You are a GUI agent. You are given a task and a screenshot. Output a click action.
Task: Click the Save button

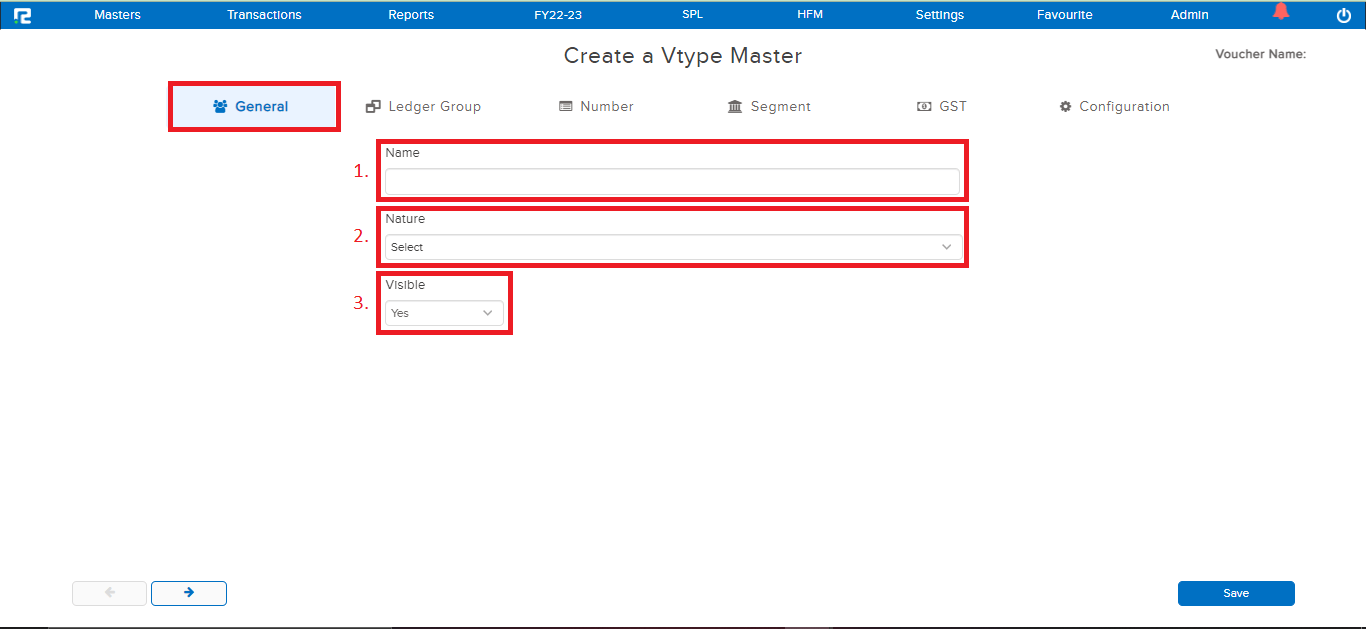coord(1236,593)
